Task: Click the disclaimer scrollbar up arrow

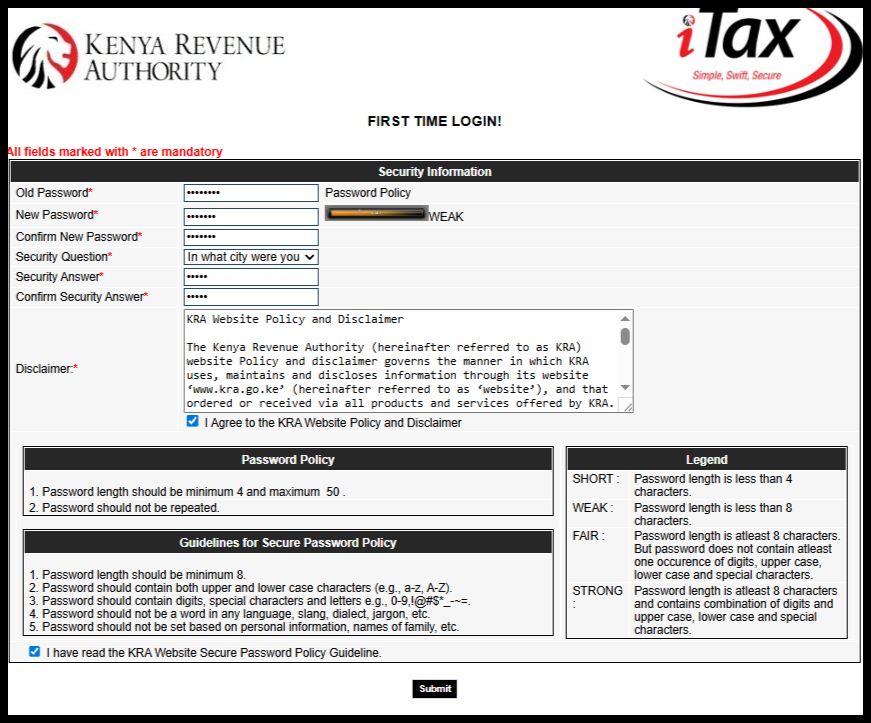Action: click(626, 318)
